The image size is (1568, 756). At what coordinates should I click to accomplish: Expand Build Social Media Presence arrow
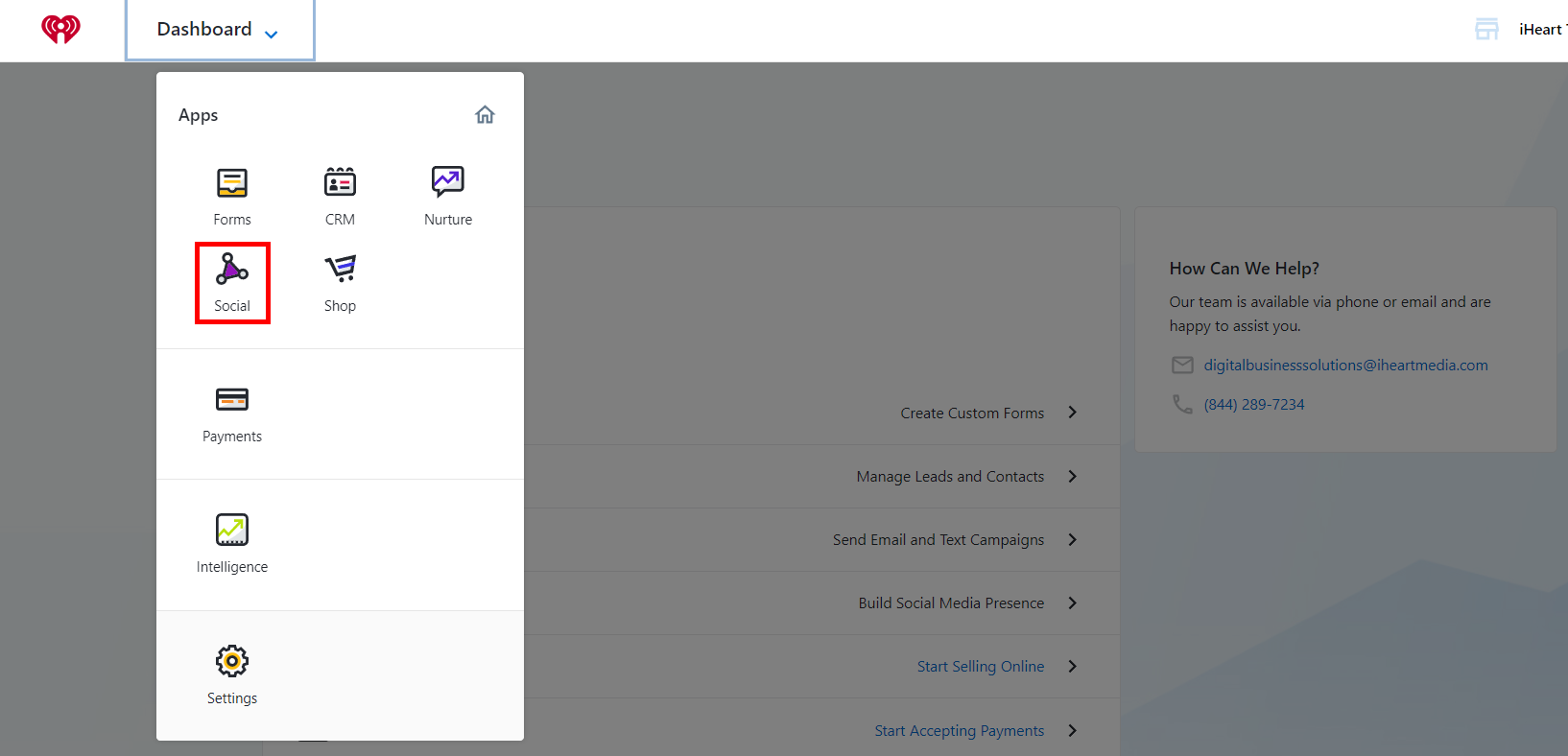1073,603
